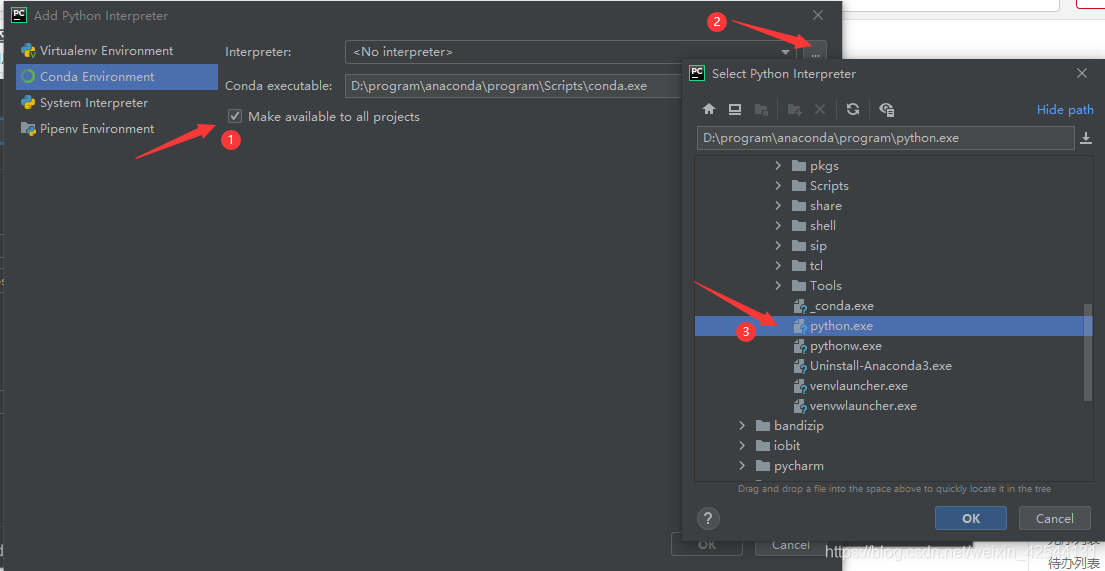Click New Folder icon in file chooser toolbar
This screenshot has height=571, width=1105.
tap(794, 109)
